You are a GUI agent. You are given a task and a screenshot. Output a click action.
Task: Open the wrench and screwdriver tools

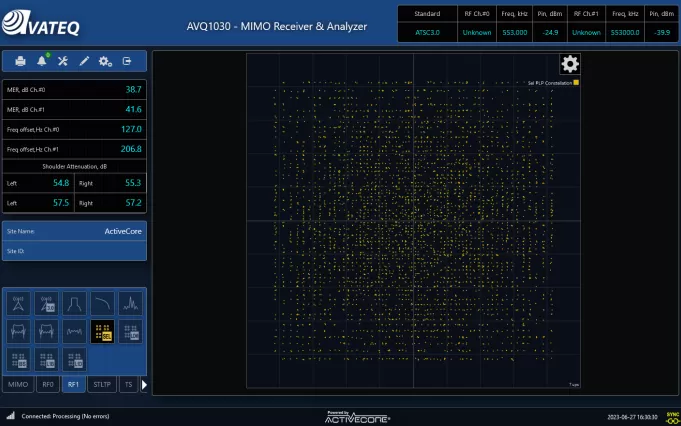63,61
